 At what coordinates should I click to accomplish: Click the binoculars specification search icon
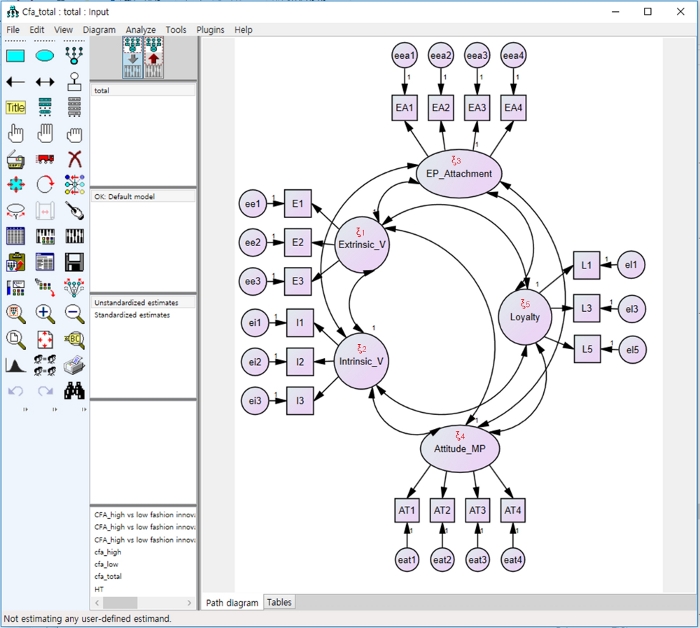click(x=74, y=391)
